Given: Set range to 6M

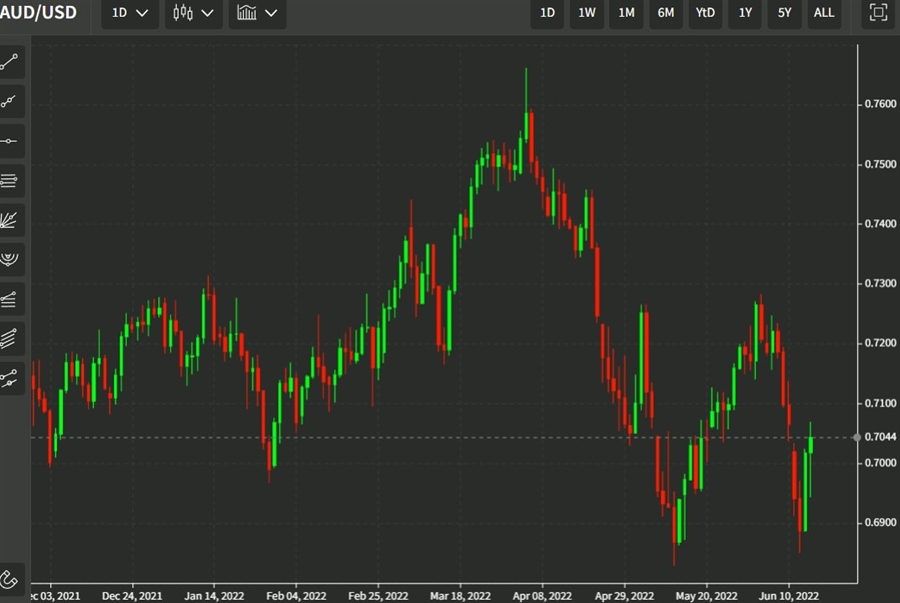Looking at the screenshot, I should coord(666,13).
